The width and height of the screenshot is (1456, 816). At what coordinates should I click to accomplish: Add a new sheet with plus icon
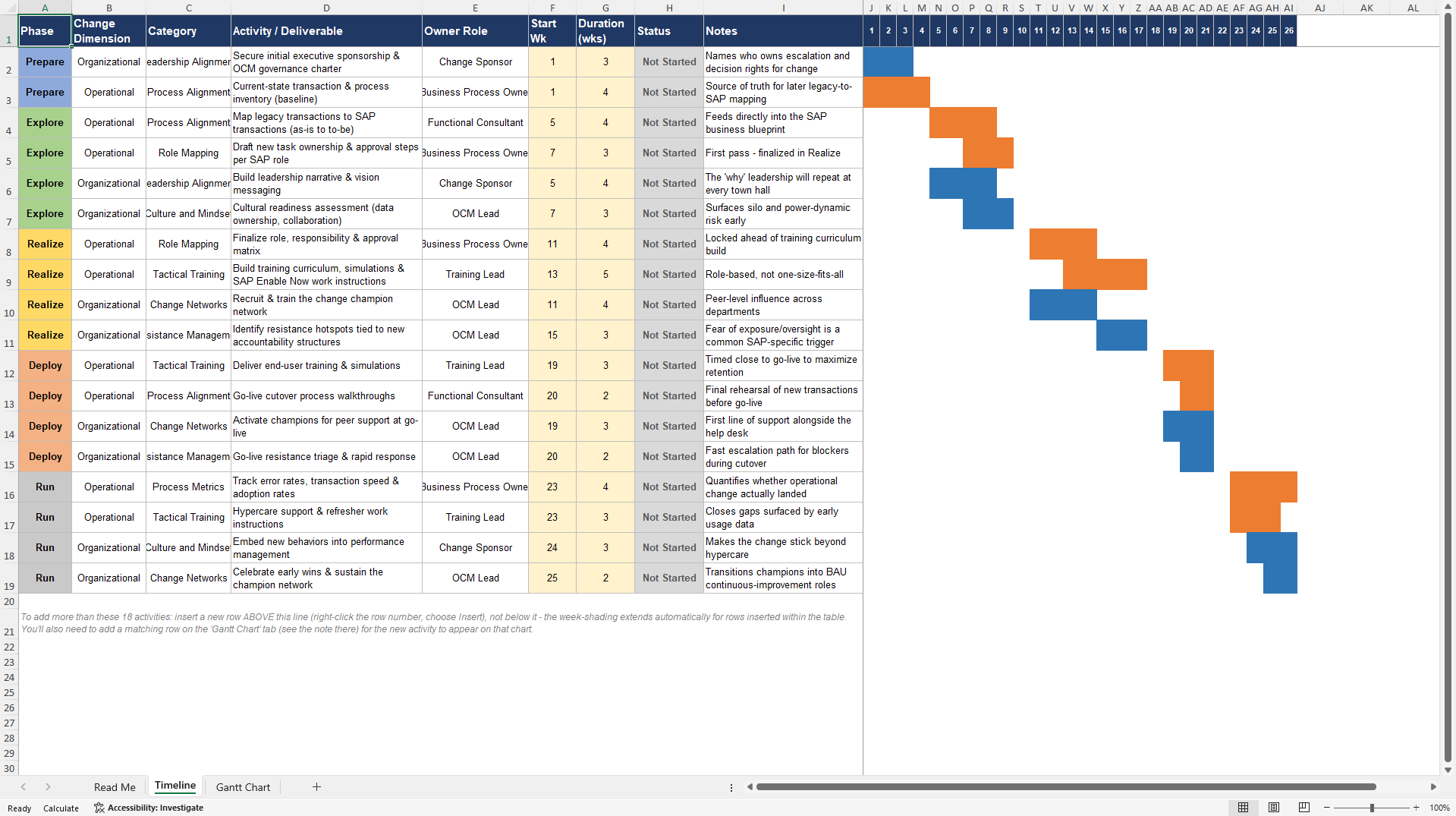coord(316,787)
